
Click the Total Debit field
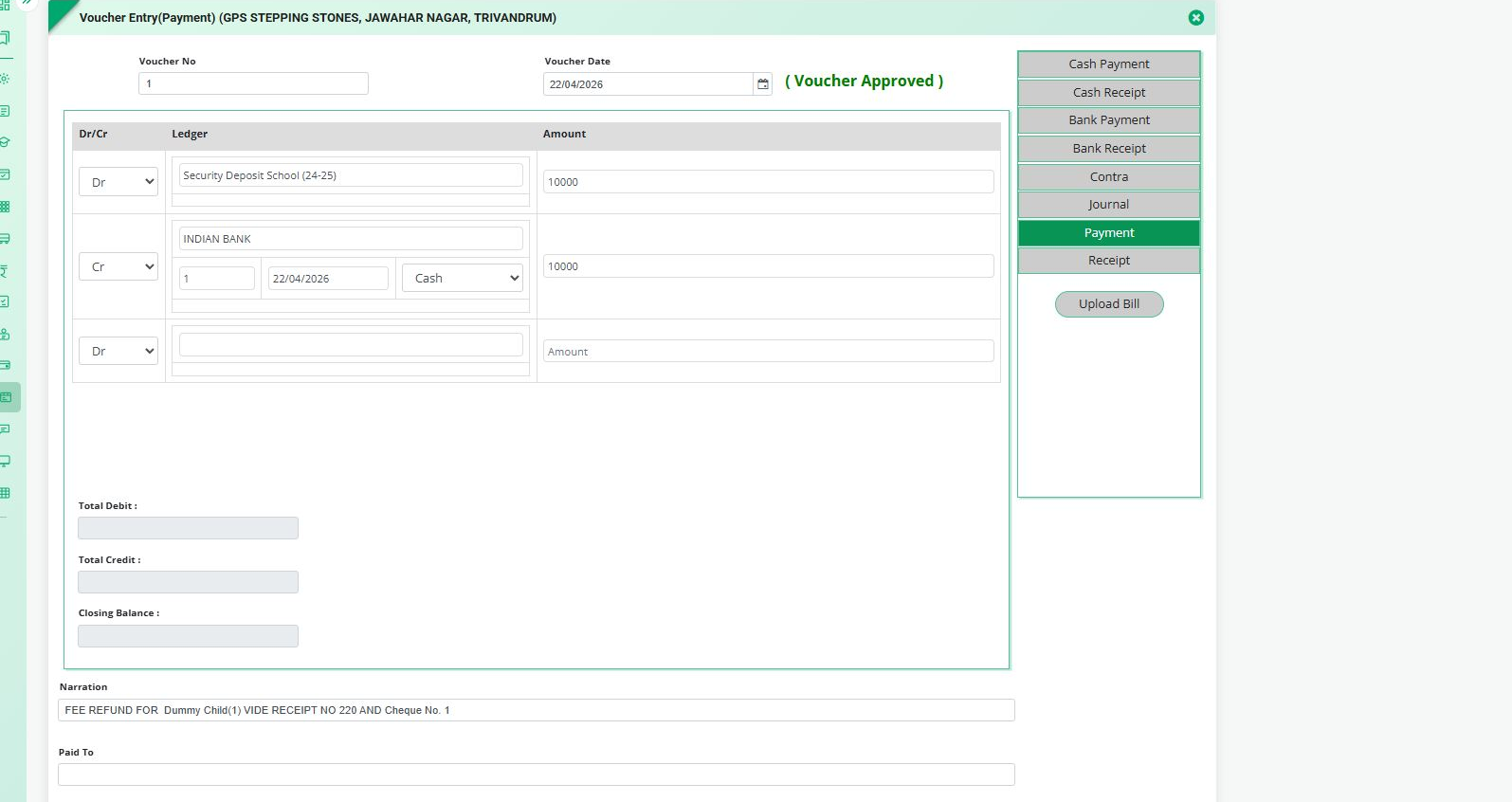[x=188, y=528]
